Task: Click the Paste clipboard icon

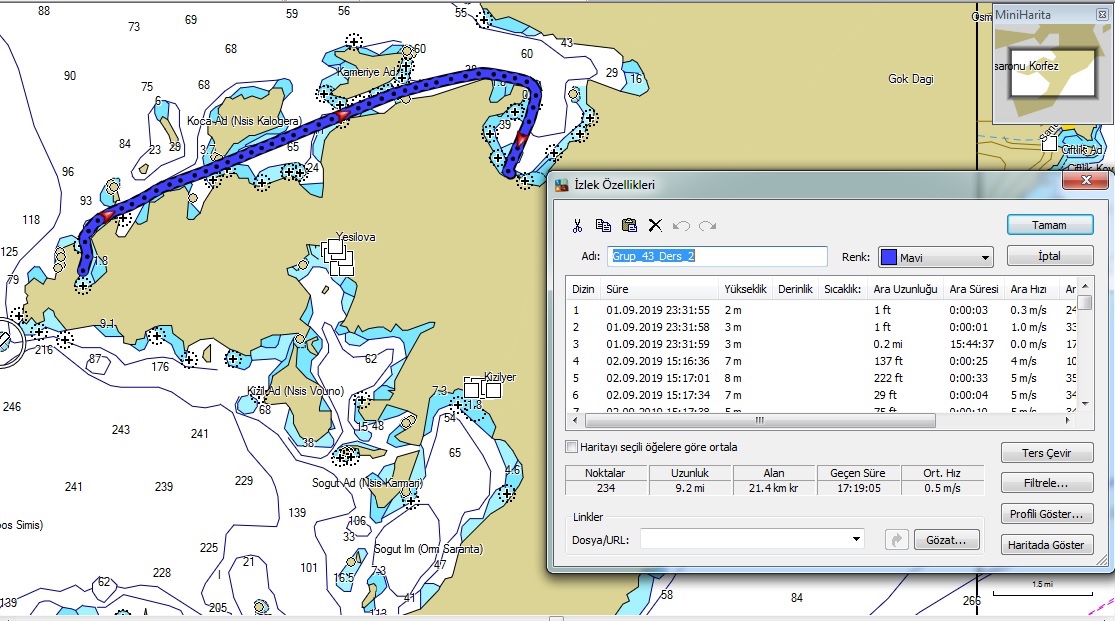Action: click(x=629, y=225)
